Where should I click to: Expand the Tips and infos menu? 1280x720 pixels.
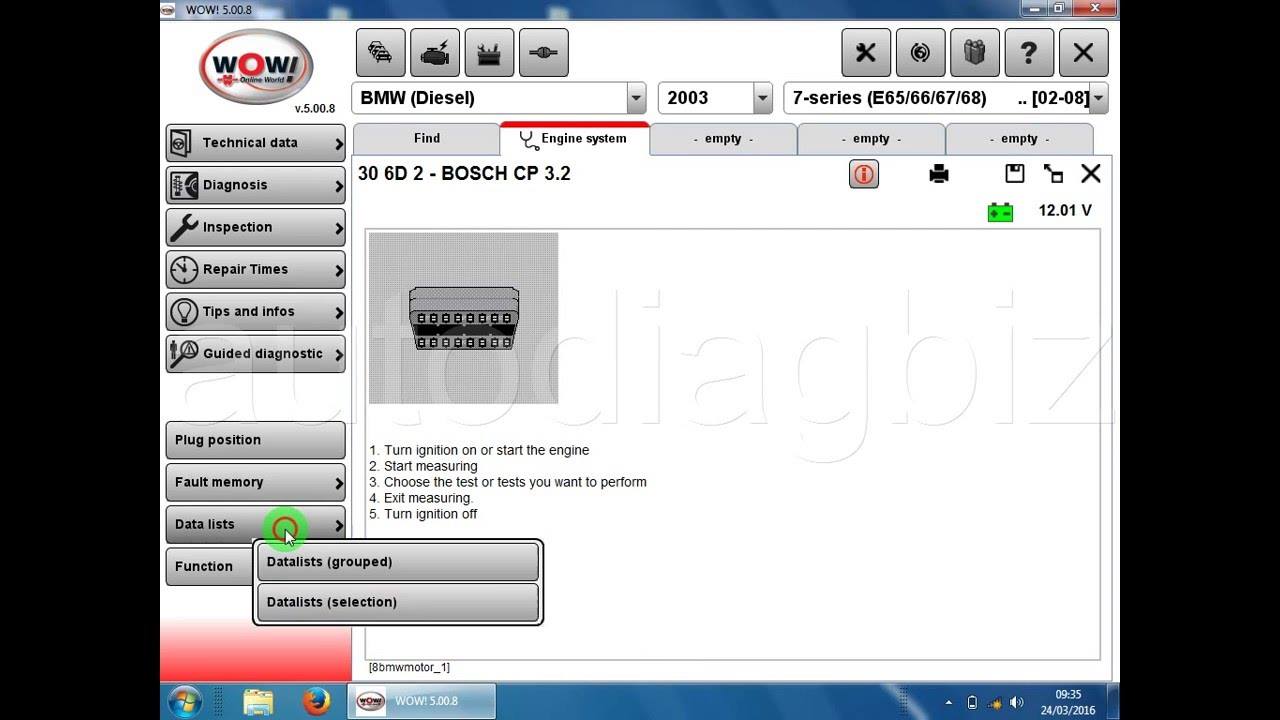coord(256,311)
